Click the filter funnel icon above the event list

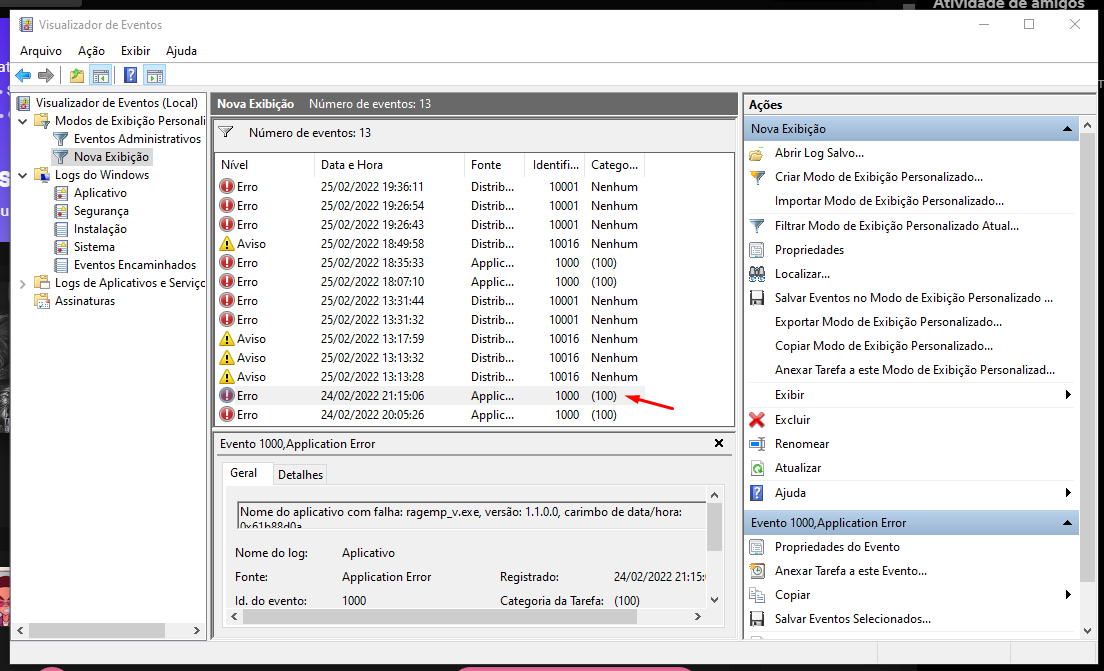pos(225,132)
